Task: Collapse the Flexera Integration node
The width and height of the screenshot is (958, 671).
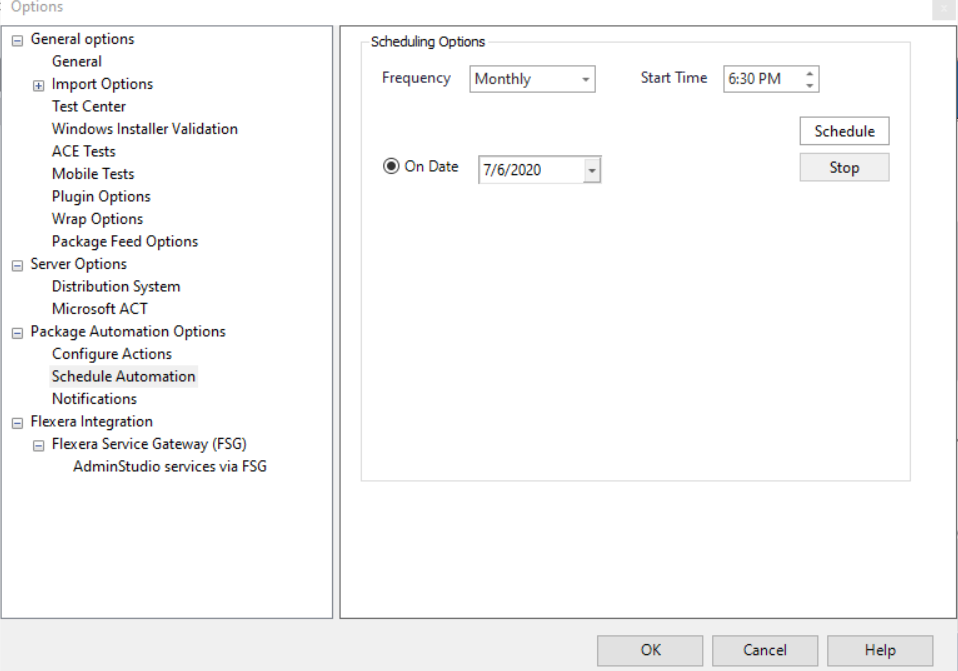Action: point(18,423)
